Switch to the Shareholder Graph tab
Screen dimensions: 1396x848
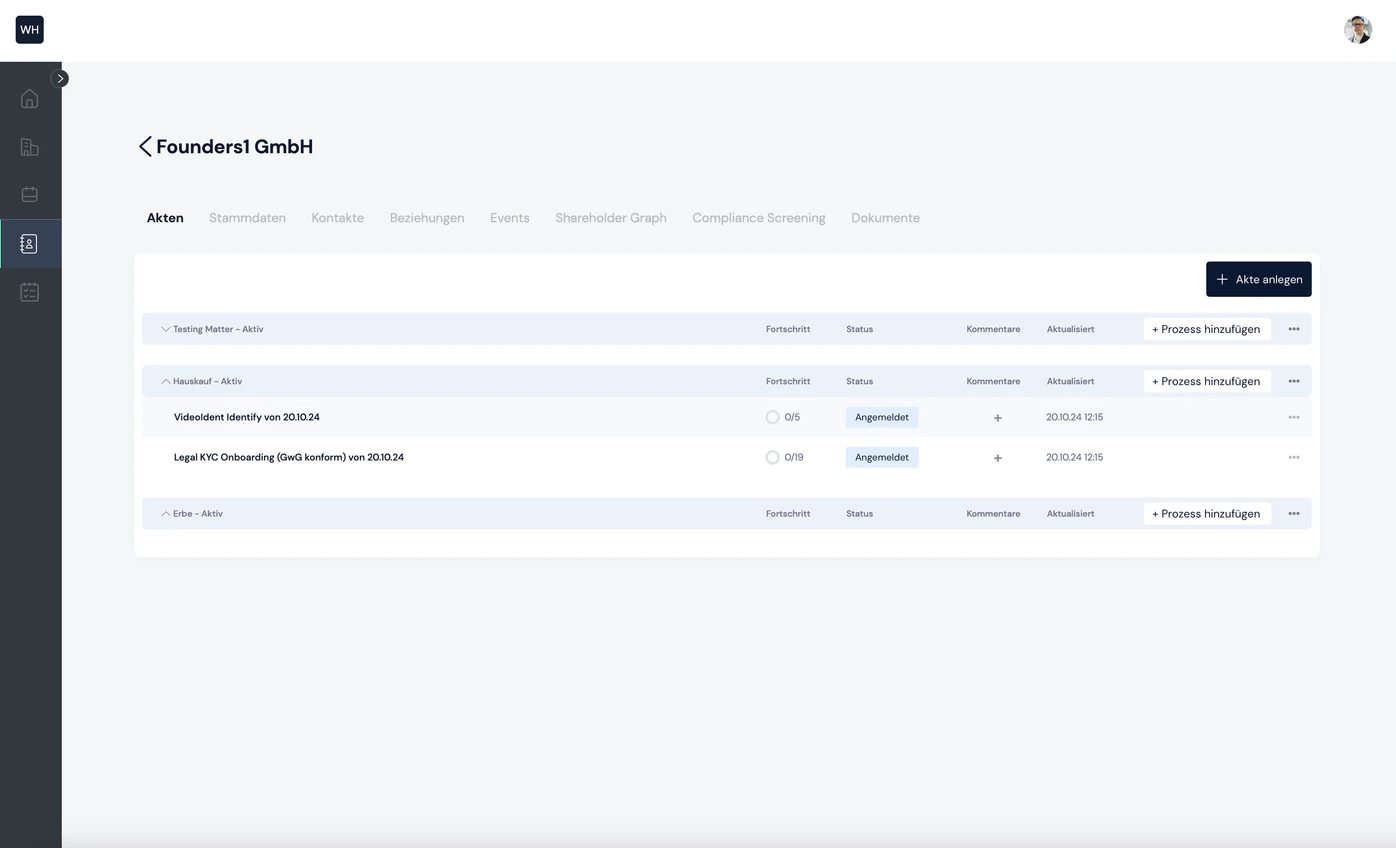coord(611,218)
